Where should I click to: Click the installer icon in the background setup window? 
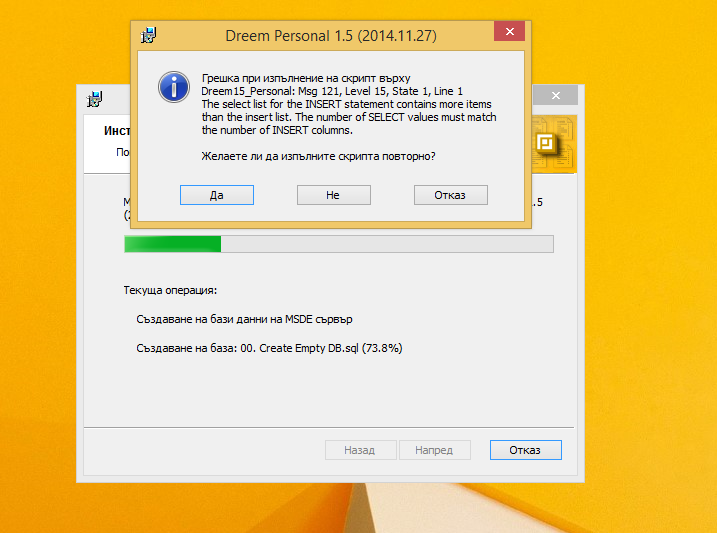click(95, 99)
